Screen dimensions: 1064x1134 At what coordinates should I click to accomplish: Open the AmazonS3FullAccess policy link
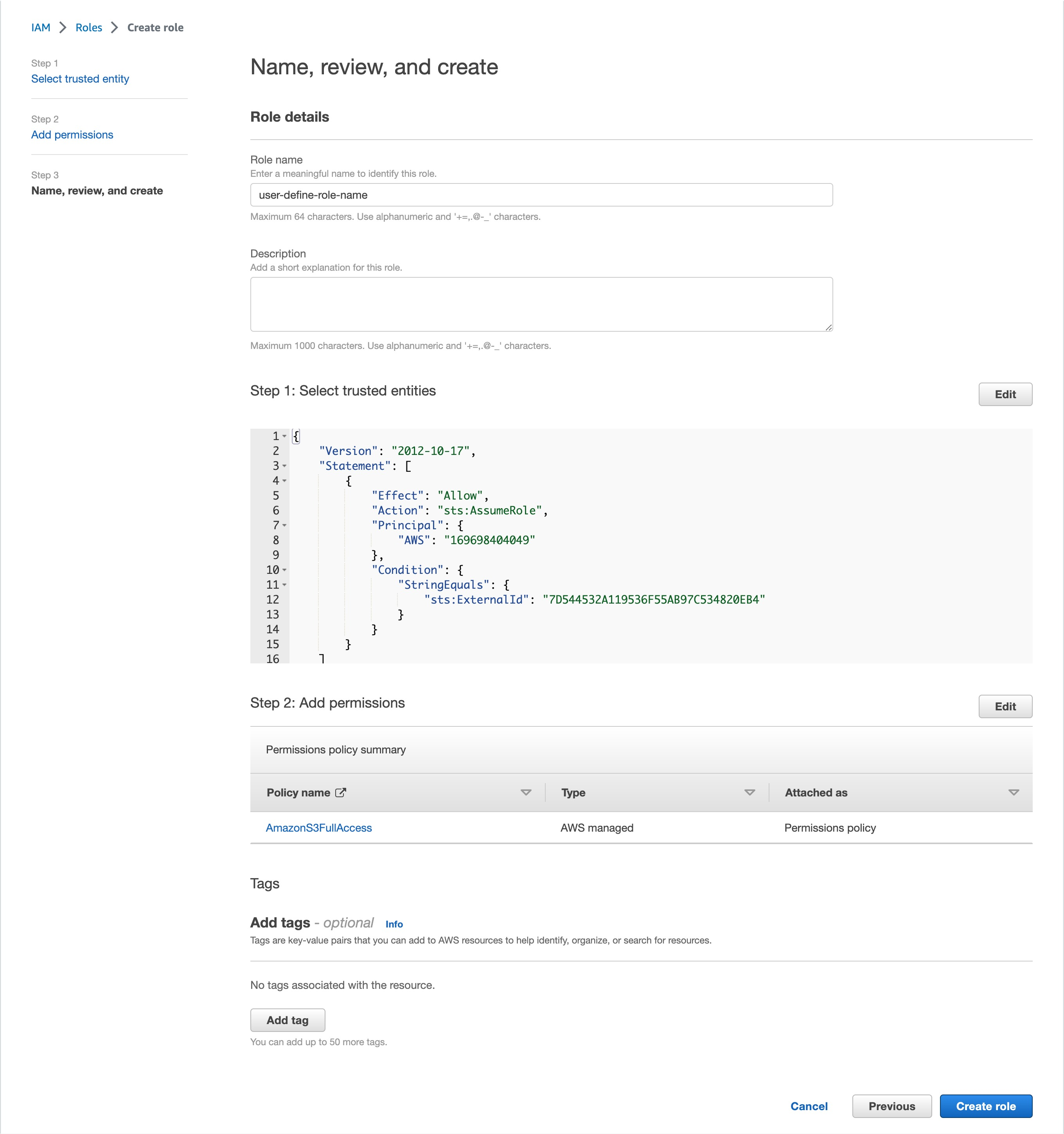pyautogui.click(x=318, y=828)
